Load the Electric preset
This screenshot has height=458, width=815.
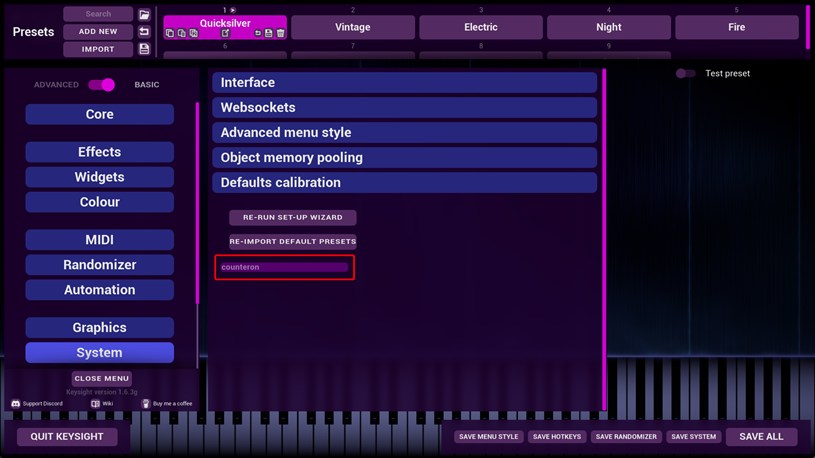(x=481, y=27)
